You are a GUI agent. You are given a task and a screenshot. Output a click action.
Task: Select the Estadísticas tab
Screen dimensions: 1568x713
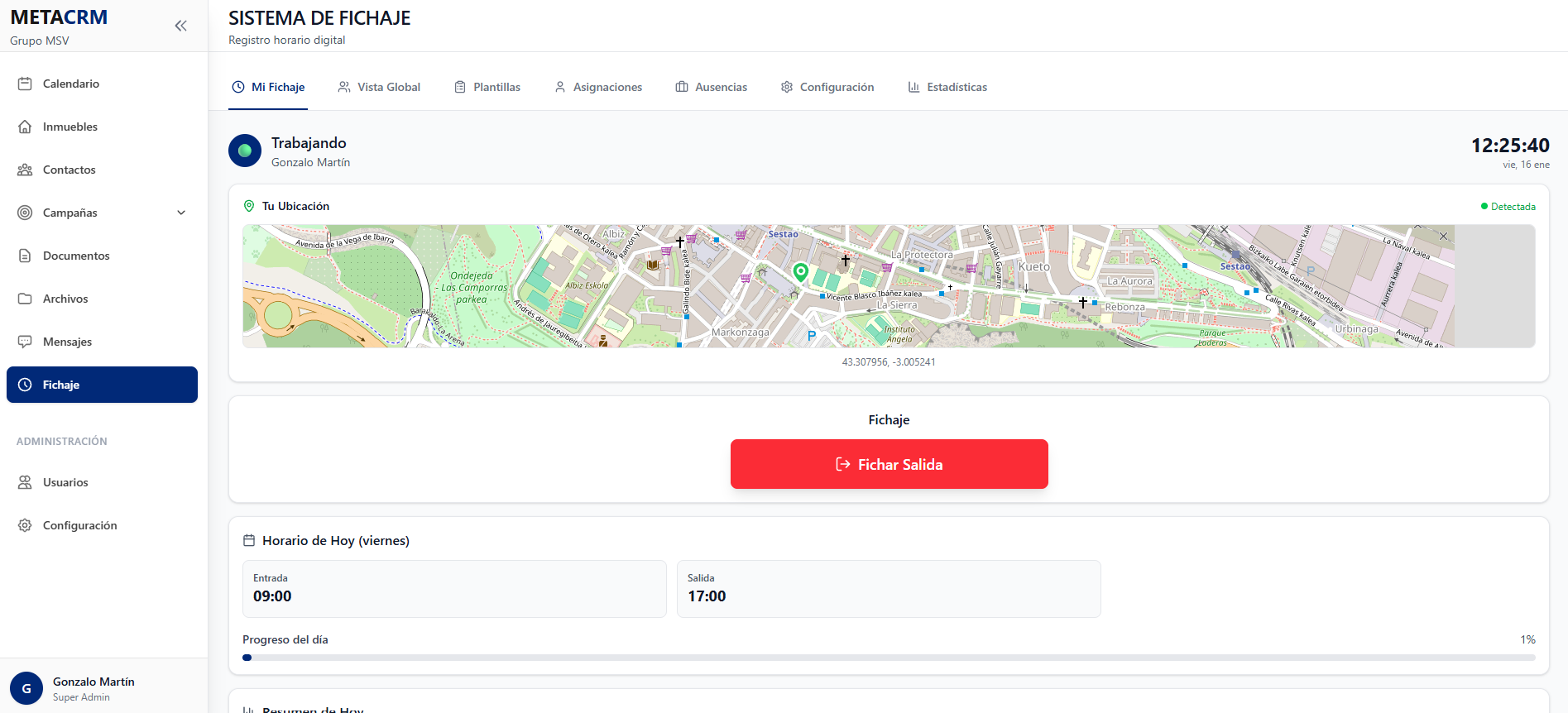pos(947,87)
